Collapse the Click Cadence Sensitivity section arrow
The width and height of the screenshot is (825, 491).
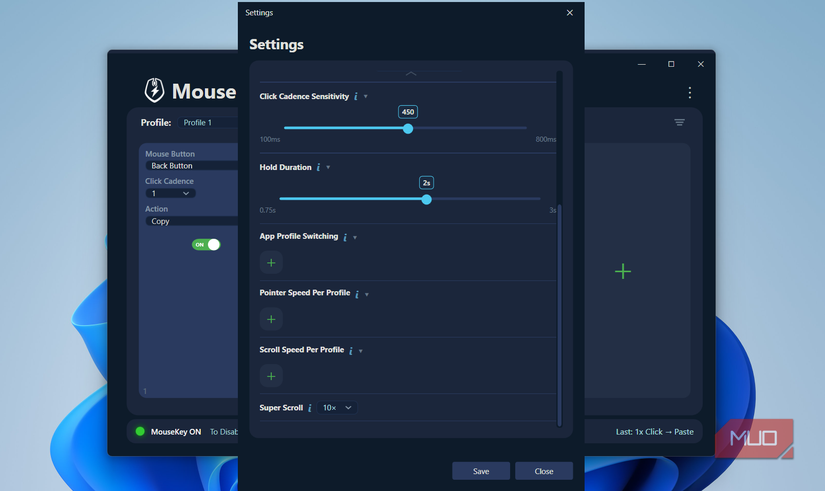(x=366, y=97)
